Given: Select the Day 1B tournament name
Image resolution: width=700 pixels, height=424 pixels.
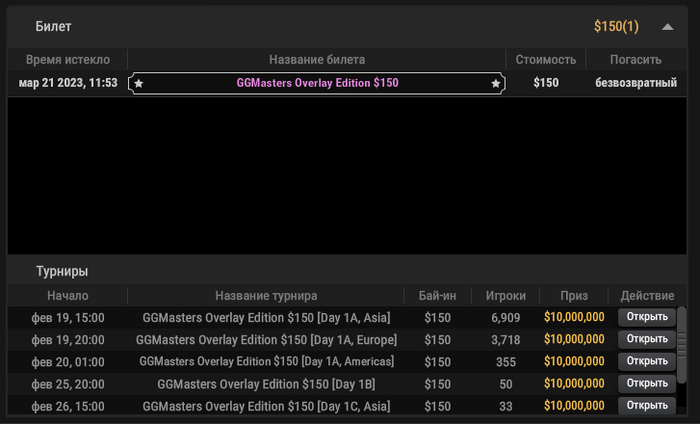Looking at the screenshot, I should (x=266, y=384).
